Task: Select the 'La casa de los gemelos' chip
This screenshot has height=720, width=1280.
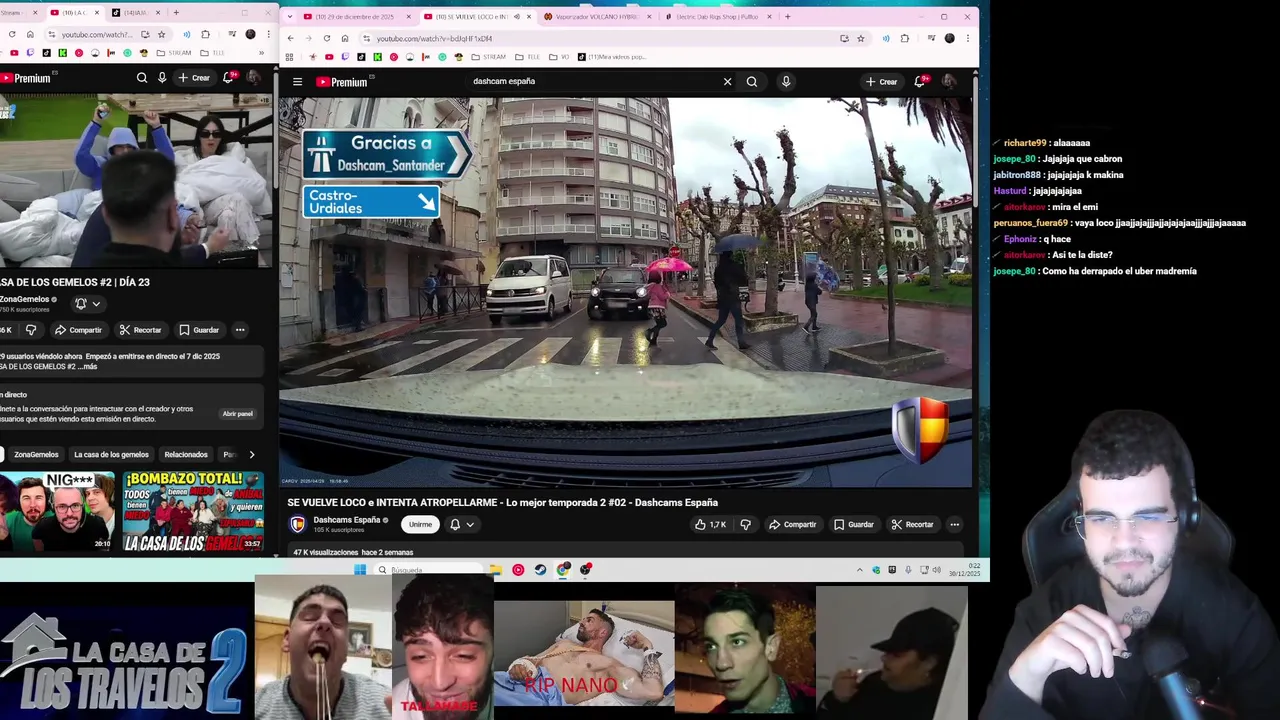Action: click(111, 454)
